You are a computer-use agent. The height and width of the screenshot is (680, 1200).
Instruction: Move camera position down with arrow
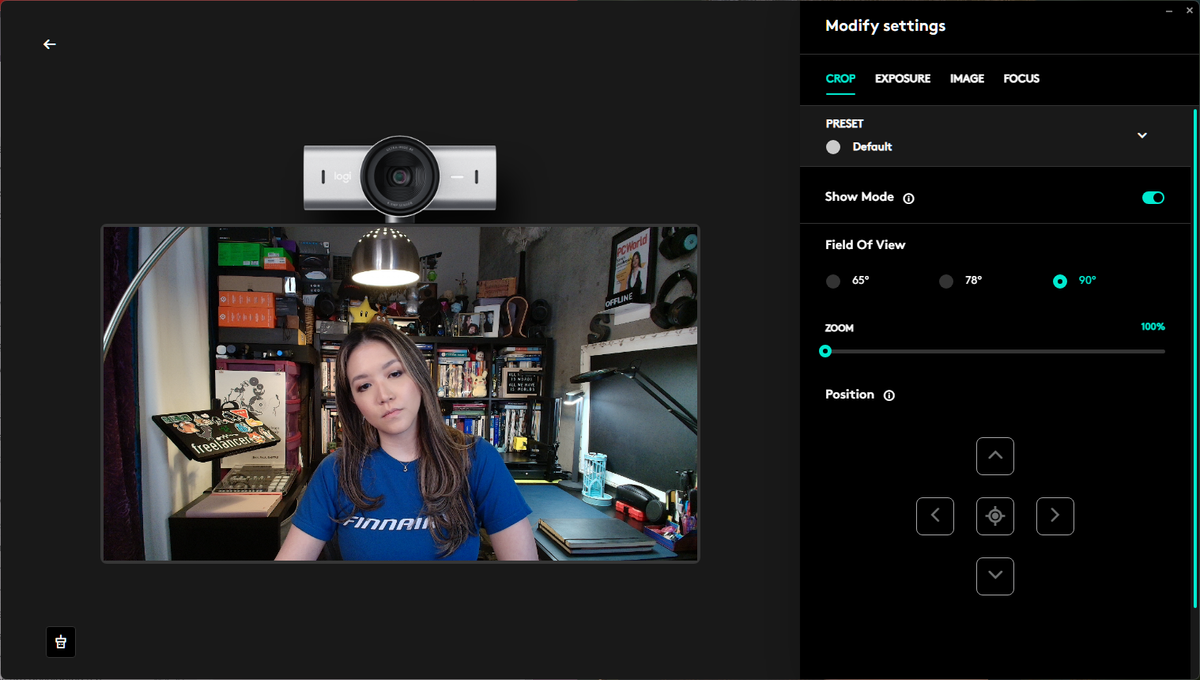point(995,576)
